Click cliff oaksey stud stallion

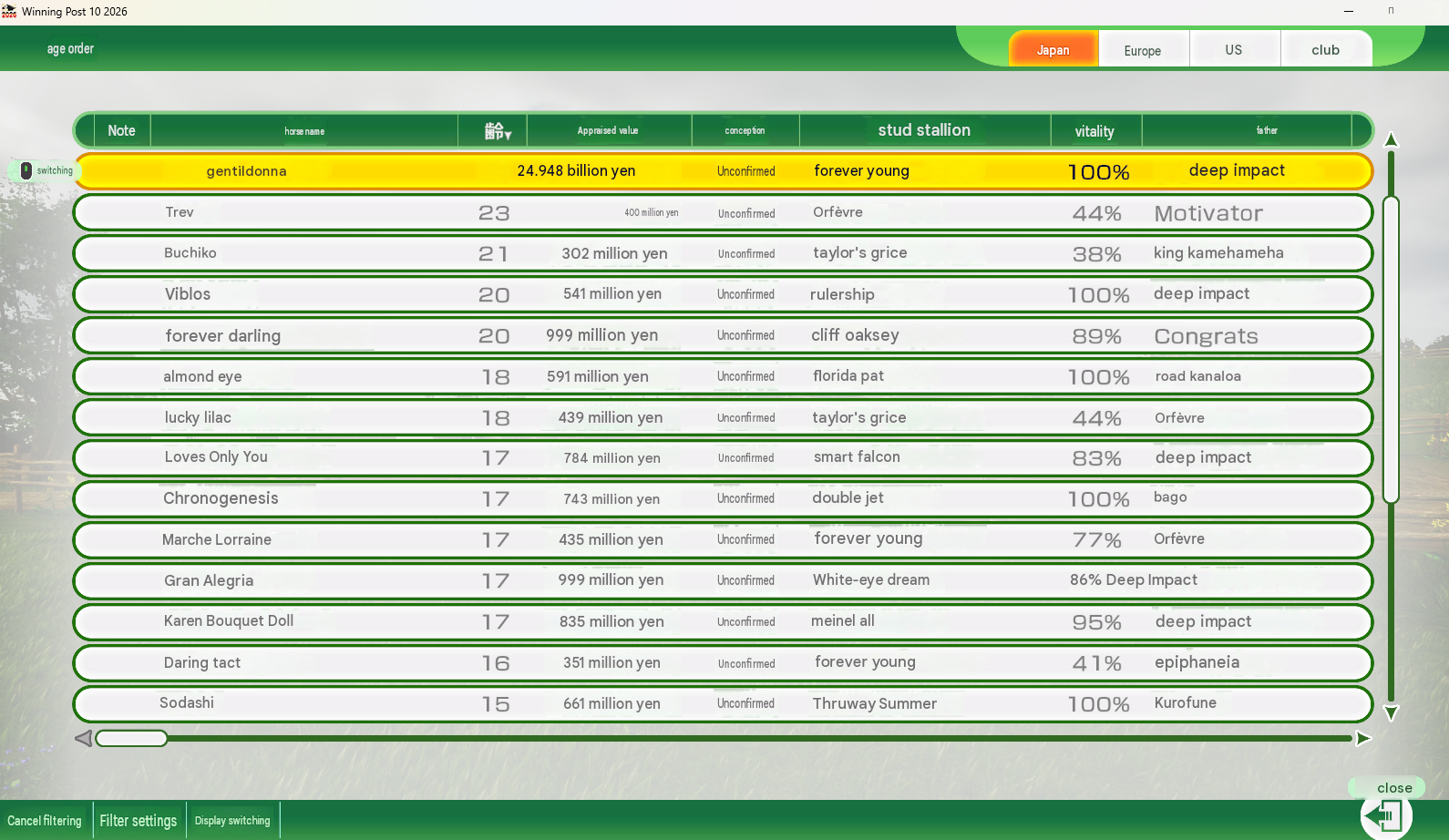point(855,335)
